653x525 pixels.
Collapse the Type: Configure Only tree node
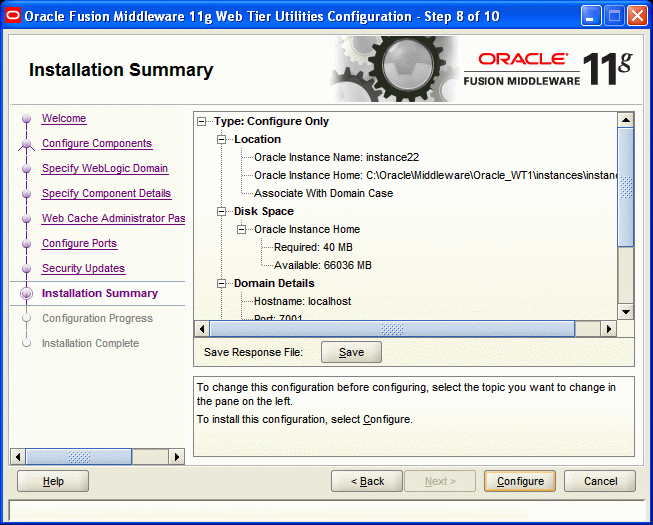(202, 122)
